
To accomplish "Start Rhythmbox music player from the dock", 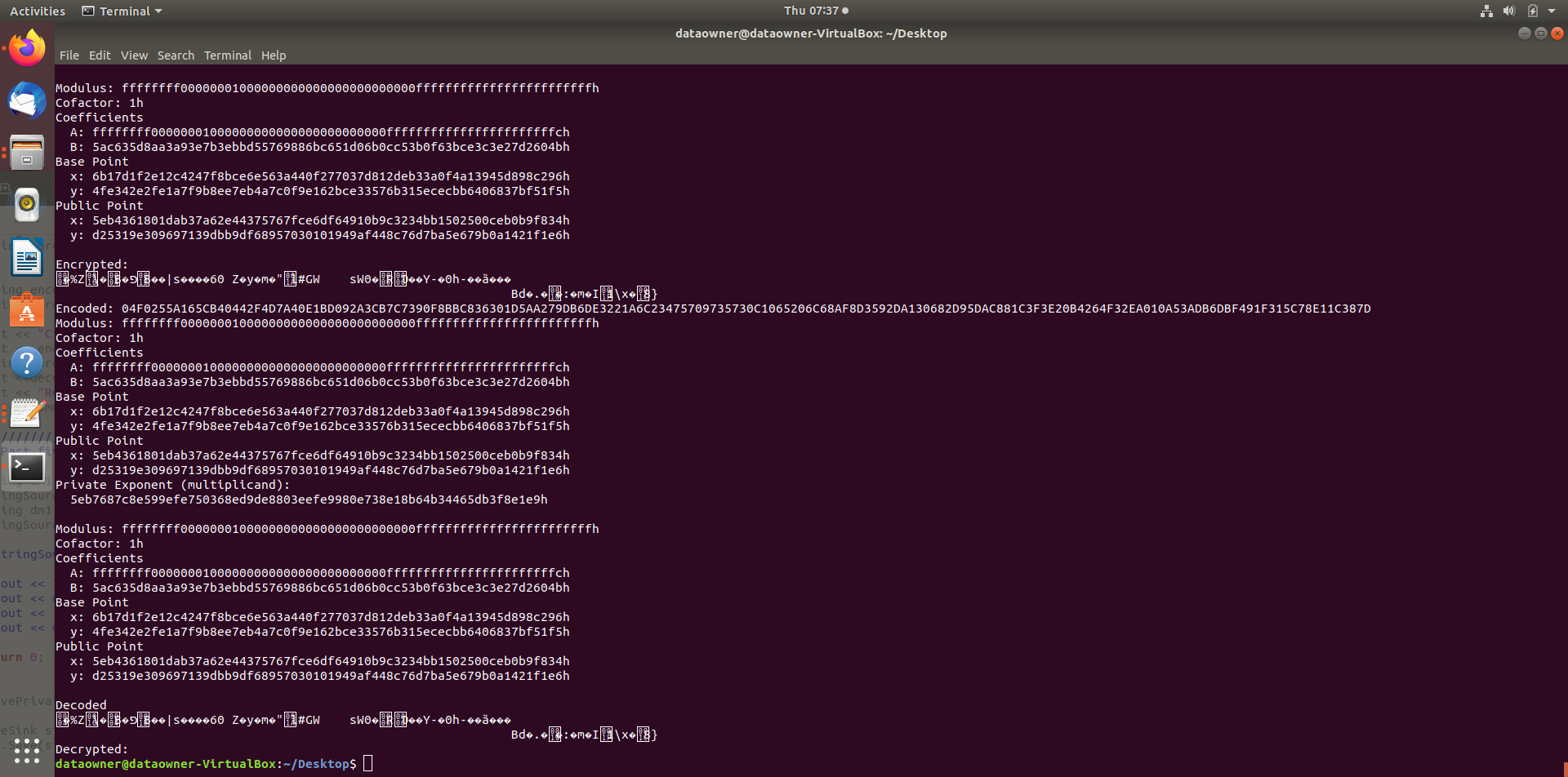I will point(27,204).
